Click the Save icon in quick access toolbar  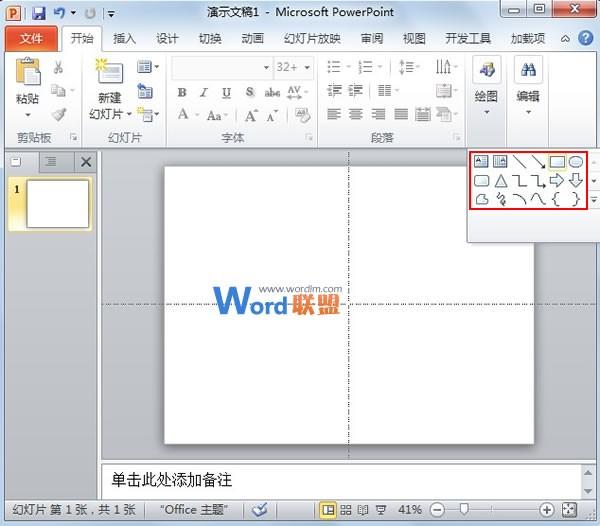pyautogui.click(x=39, y=13)
